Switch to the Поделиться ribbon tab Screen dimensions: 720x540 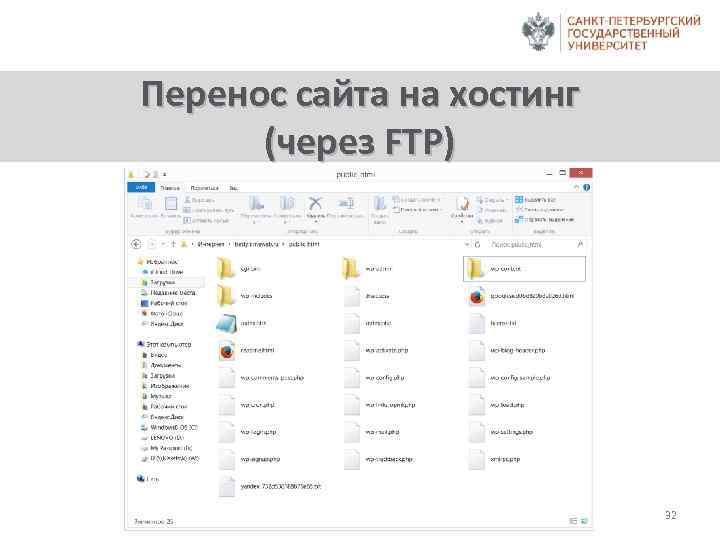point(204,188)
